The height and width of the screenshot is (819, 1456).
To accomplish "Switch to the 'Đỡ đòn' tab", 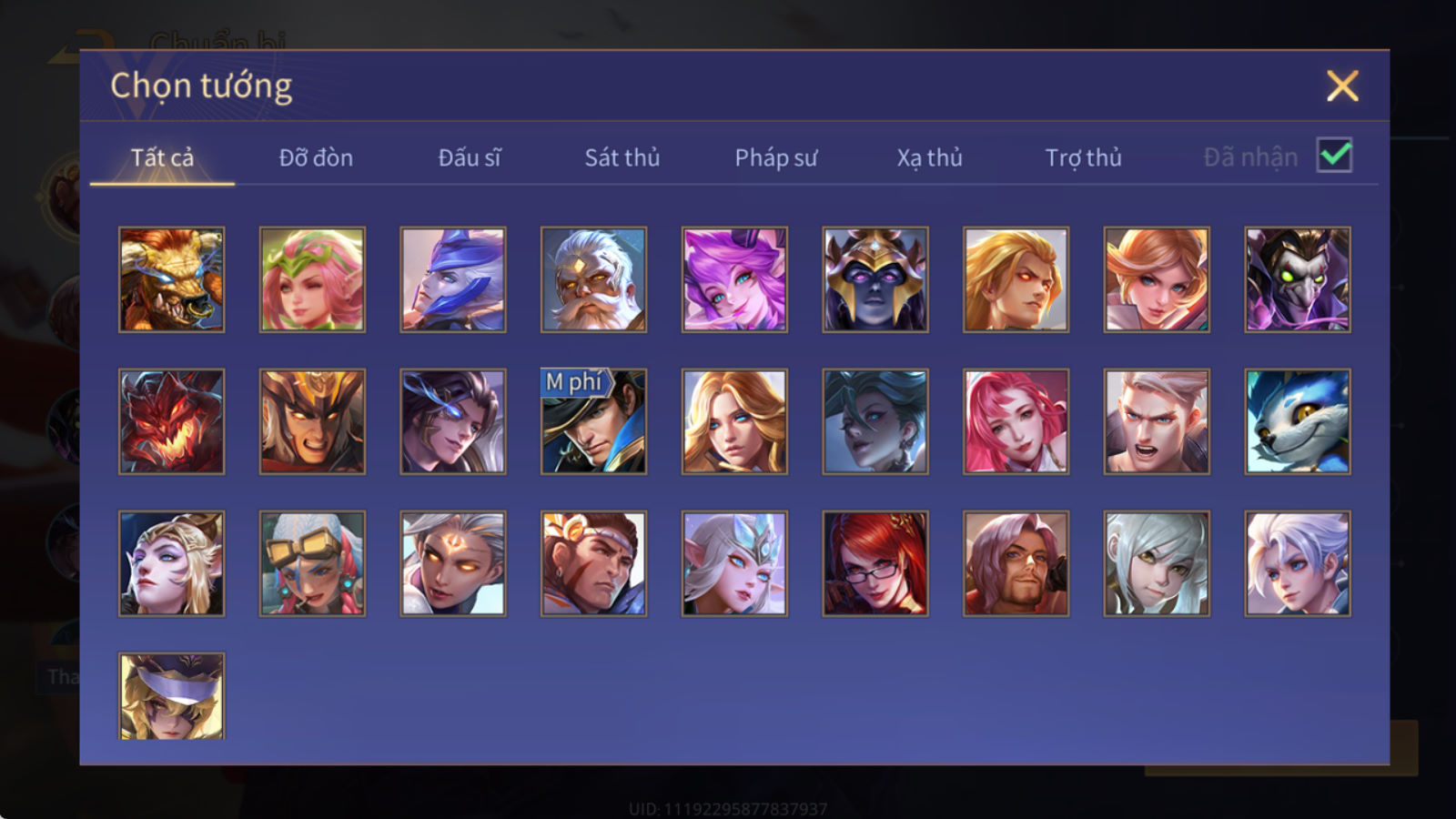I will point(316,157).
